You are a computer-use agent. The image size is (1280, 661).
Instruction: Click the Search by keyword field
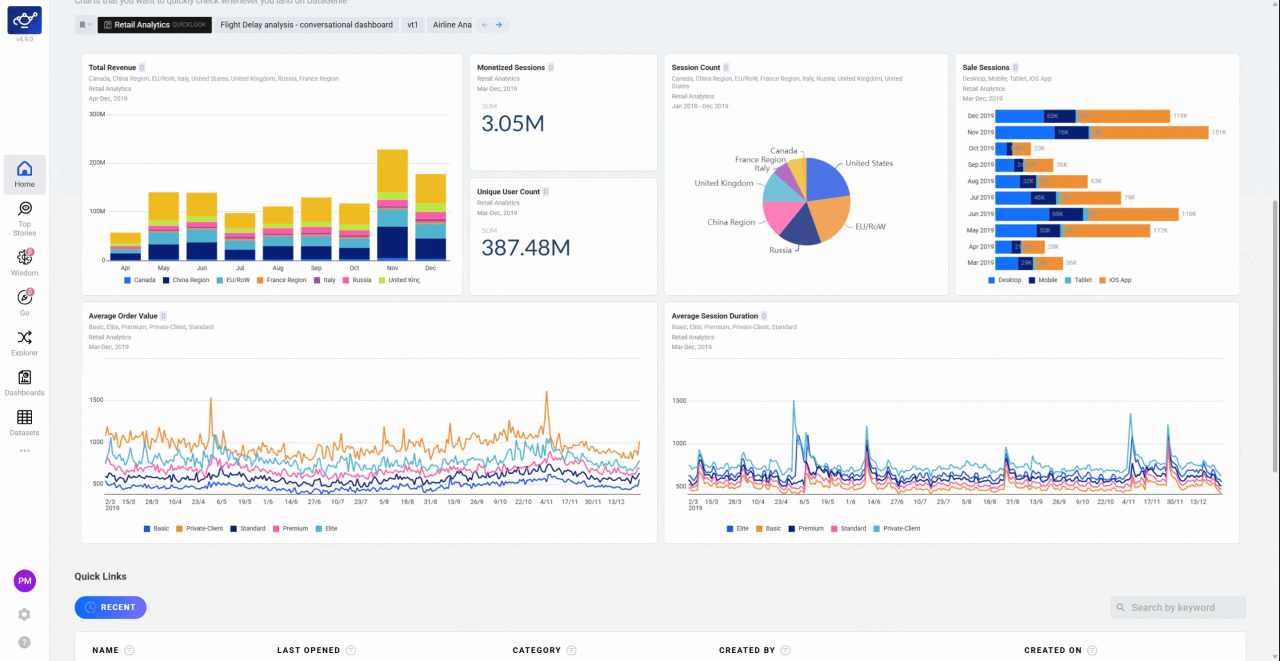coord(1178,607)
